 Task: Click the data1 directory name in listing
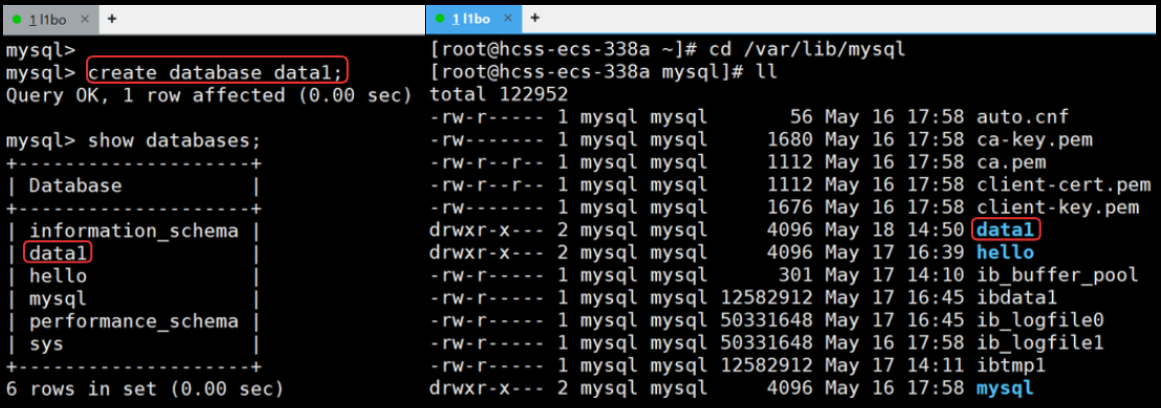1005,230
